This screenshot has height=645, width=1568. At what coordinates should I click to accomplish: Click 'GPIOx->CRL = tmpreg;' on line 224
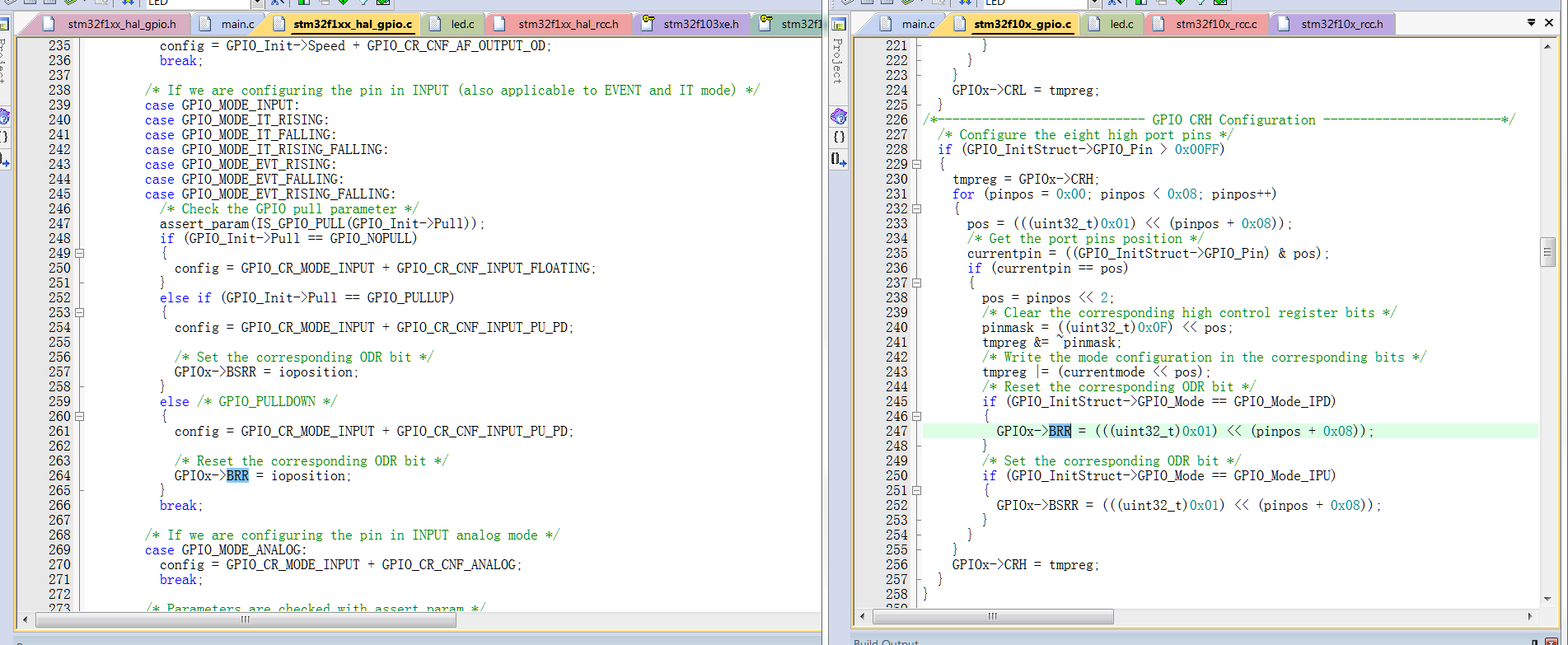[1026, 91]
